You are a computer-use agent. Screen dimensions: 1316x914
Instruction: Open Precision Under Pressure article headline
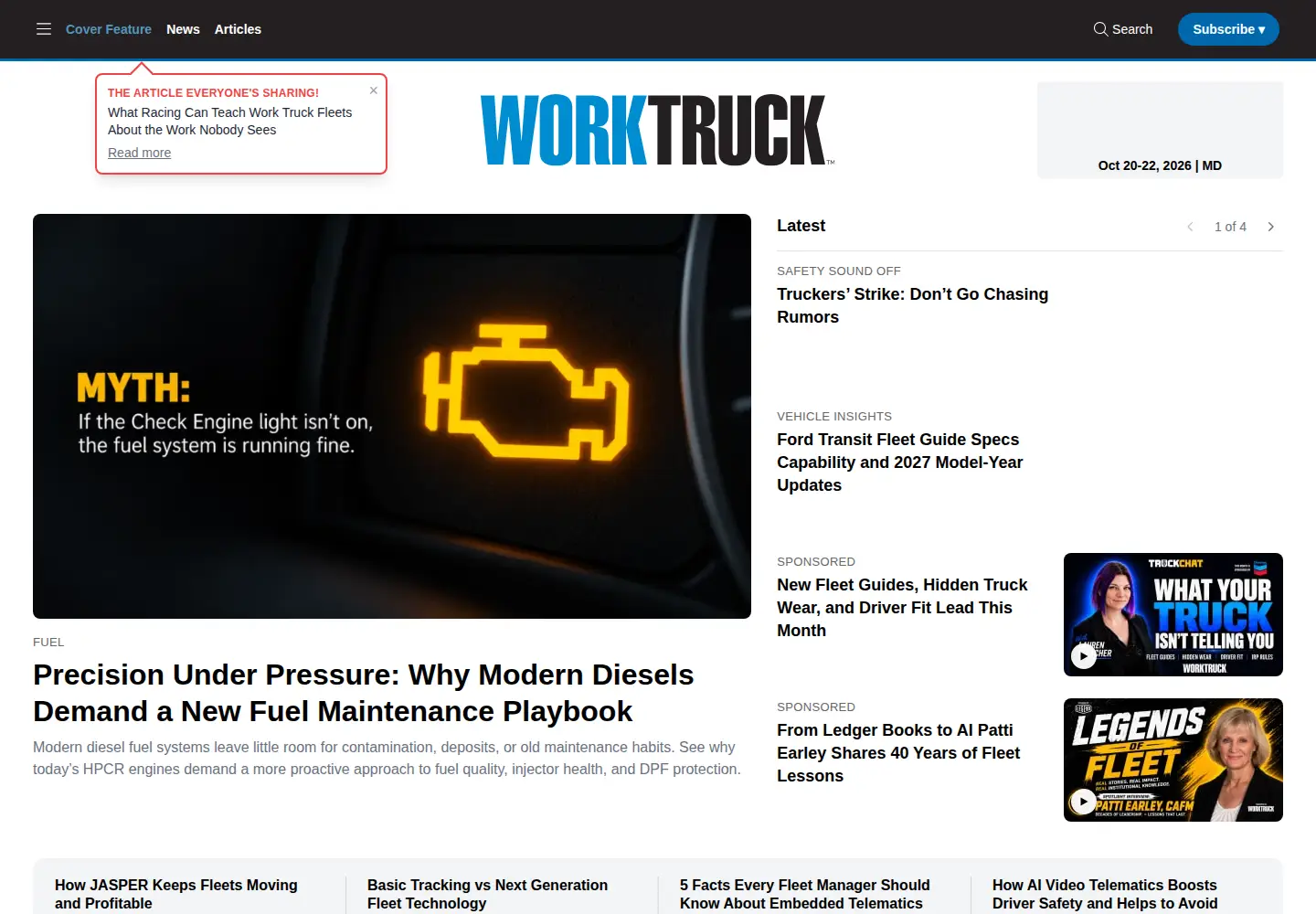(x=364, y=693)
